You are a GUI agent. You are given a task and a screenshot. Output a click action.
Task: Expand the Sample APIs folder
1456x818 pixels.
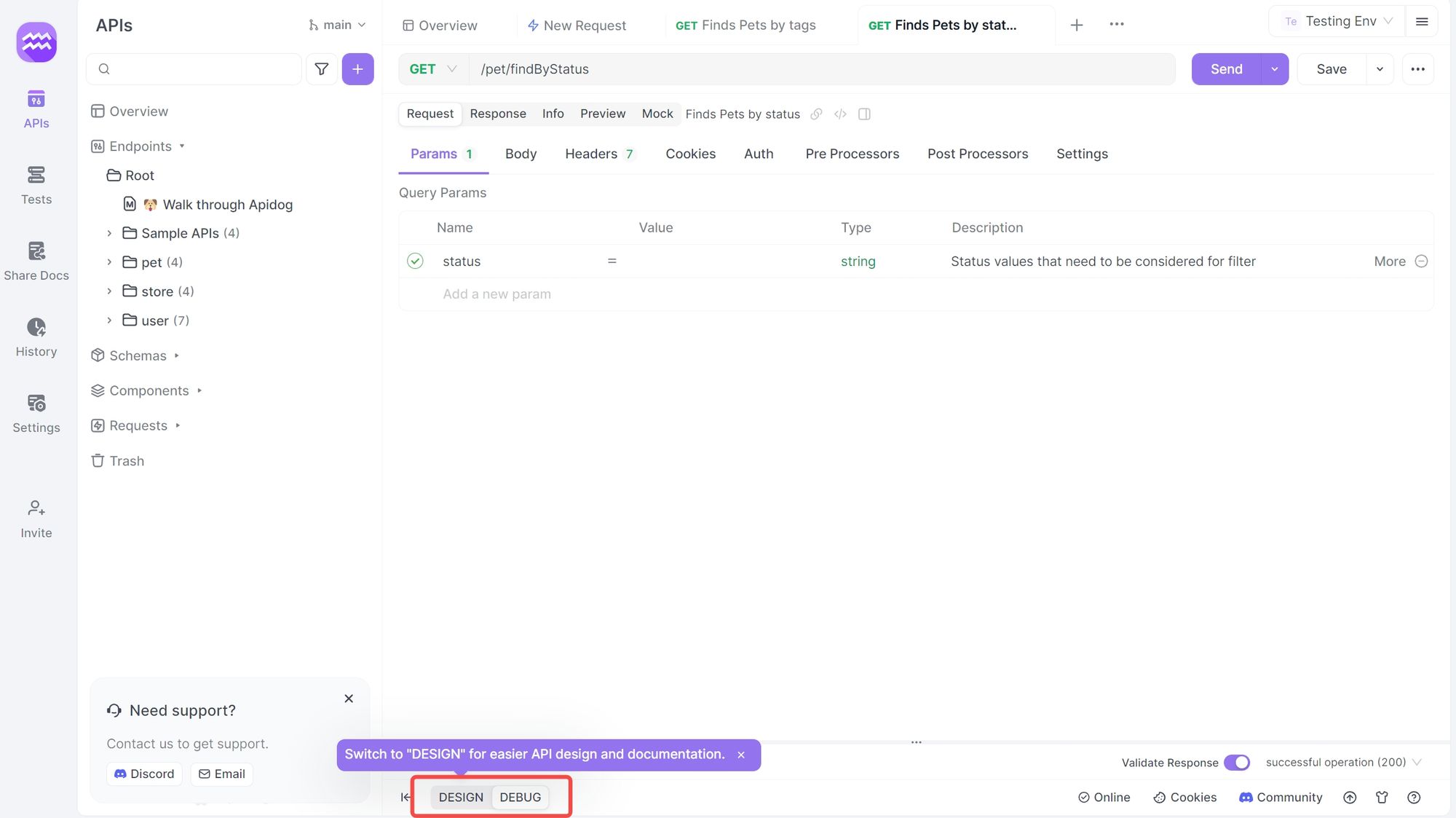pos(109,233)
